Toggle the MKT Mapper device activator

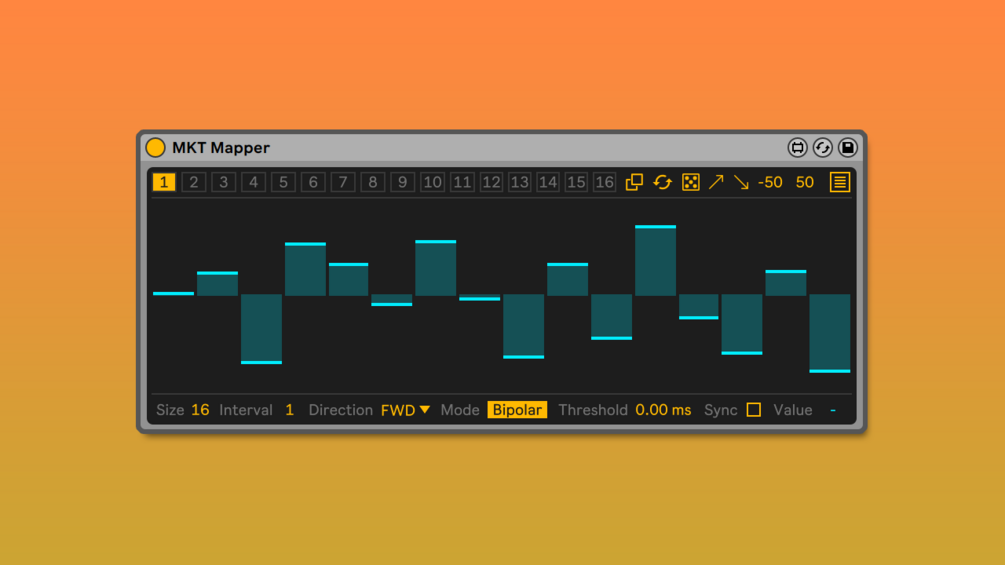[x=155, y=147]
